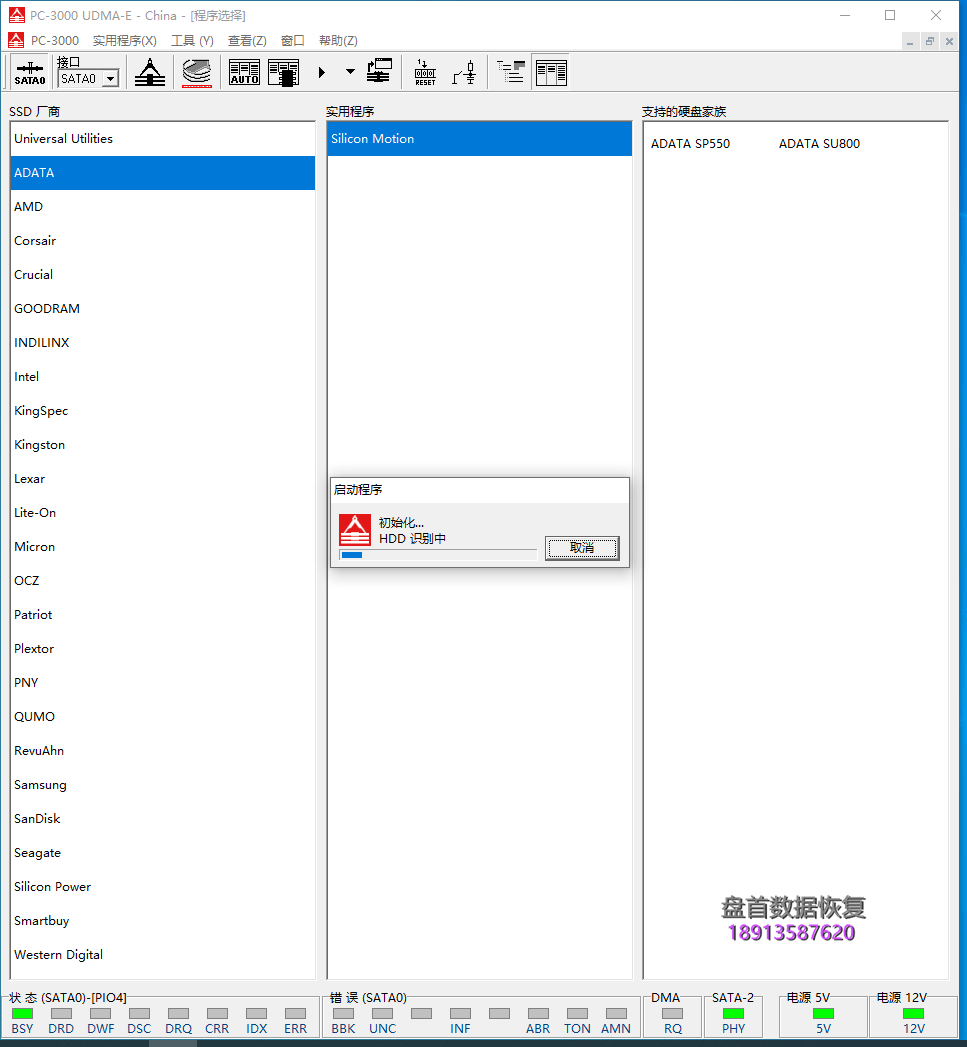Image resolution: width=967 pixels, height=1047 pixels.
Task: Select Patriot vendor
Action: 163,615
